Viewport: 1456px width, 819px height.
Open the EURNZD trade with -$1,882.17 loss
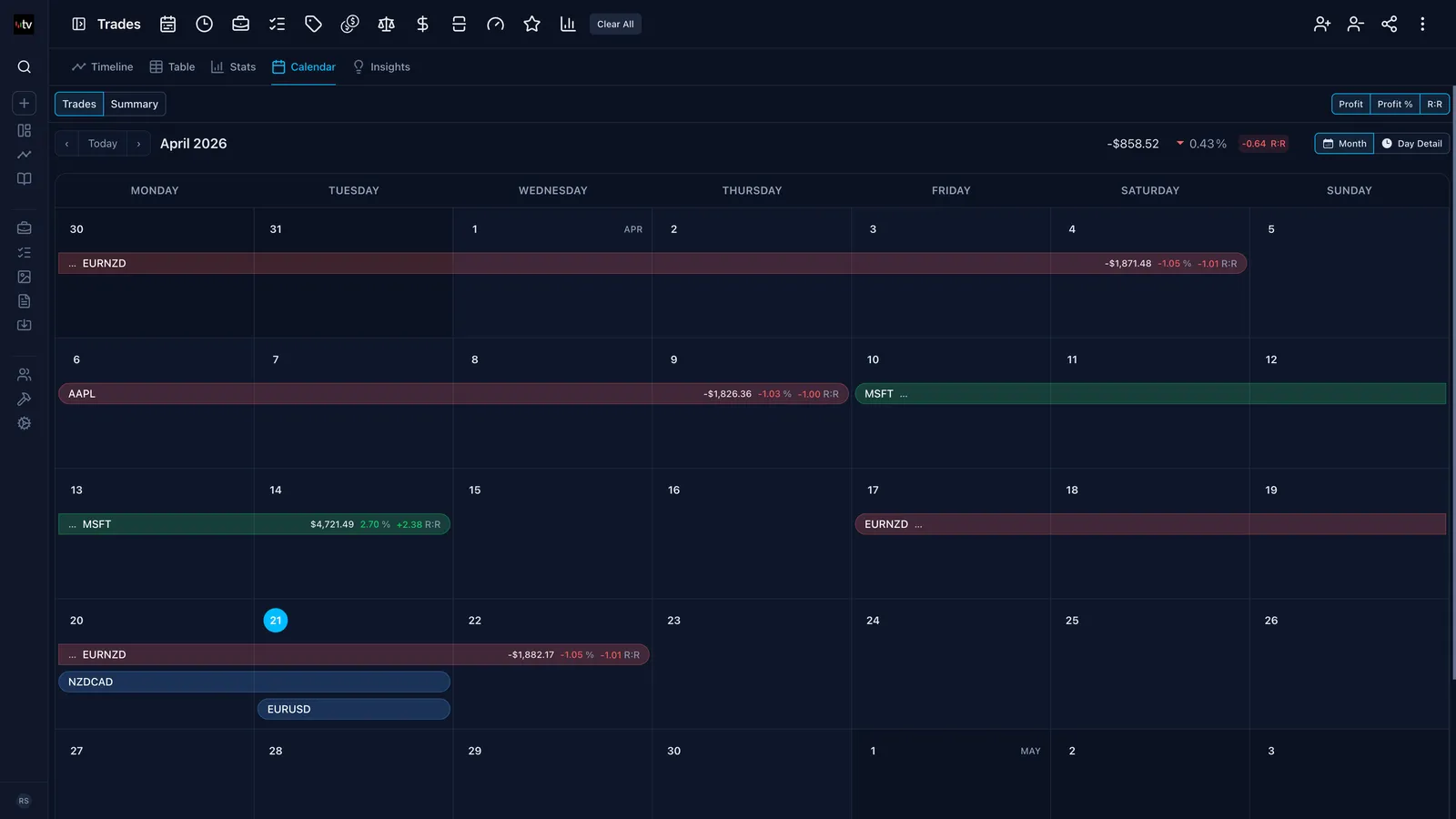(x=353, y=654)
